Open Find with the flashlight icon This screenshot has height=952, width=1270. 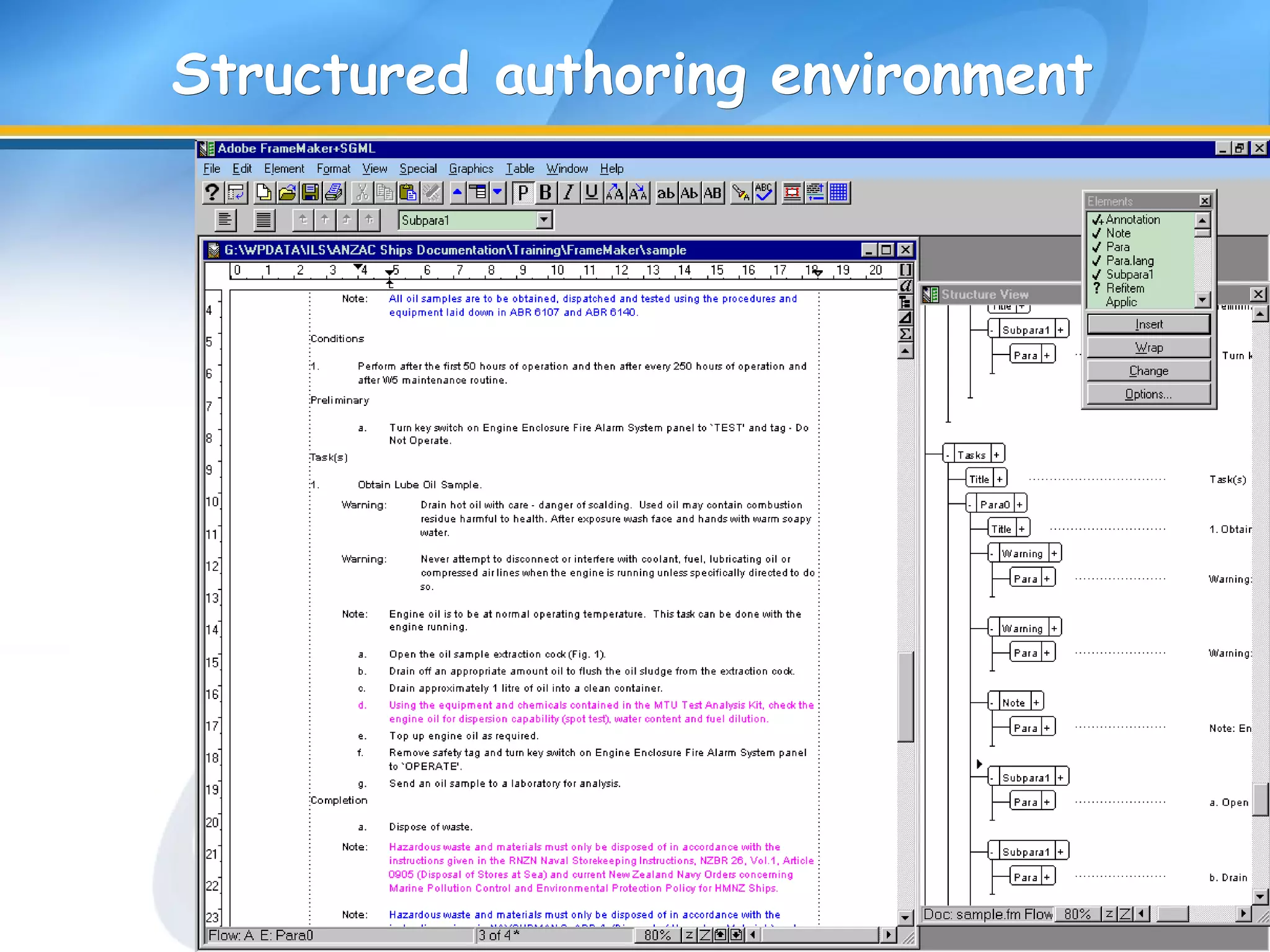click(x=740, y=193)
